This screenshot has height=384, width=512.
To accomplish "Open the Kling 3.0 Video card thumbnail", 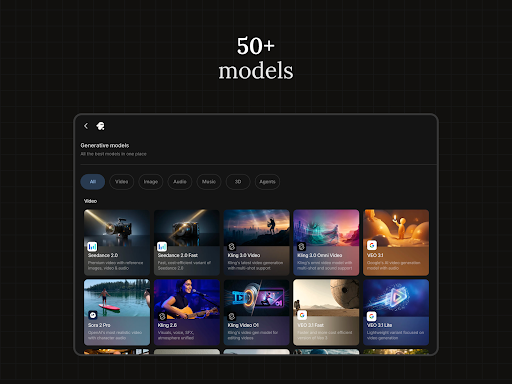I will 257,228.
